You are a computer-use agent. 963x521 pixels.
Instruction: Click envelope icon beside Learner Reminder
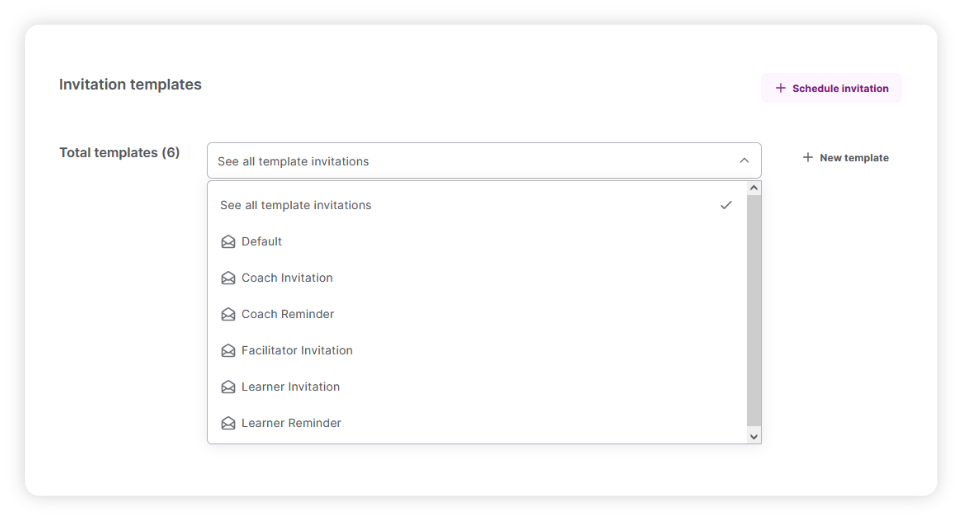pyautogui.click(x=228, y=423)
